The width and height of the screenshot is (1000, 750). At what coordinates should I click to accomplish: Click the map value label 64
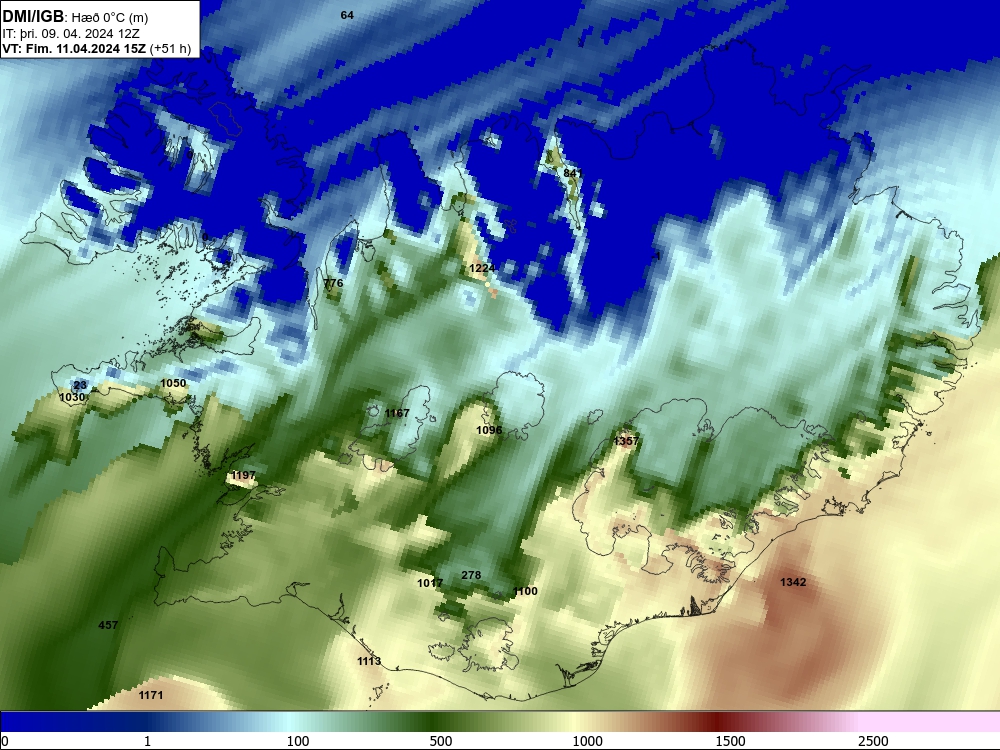click(x=347, y=15)
